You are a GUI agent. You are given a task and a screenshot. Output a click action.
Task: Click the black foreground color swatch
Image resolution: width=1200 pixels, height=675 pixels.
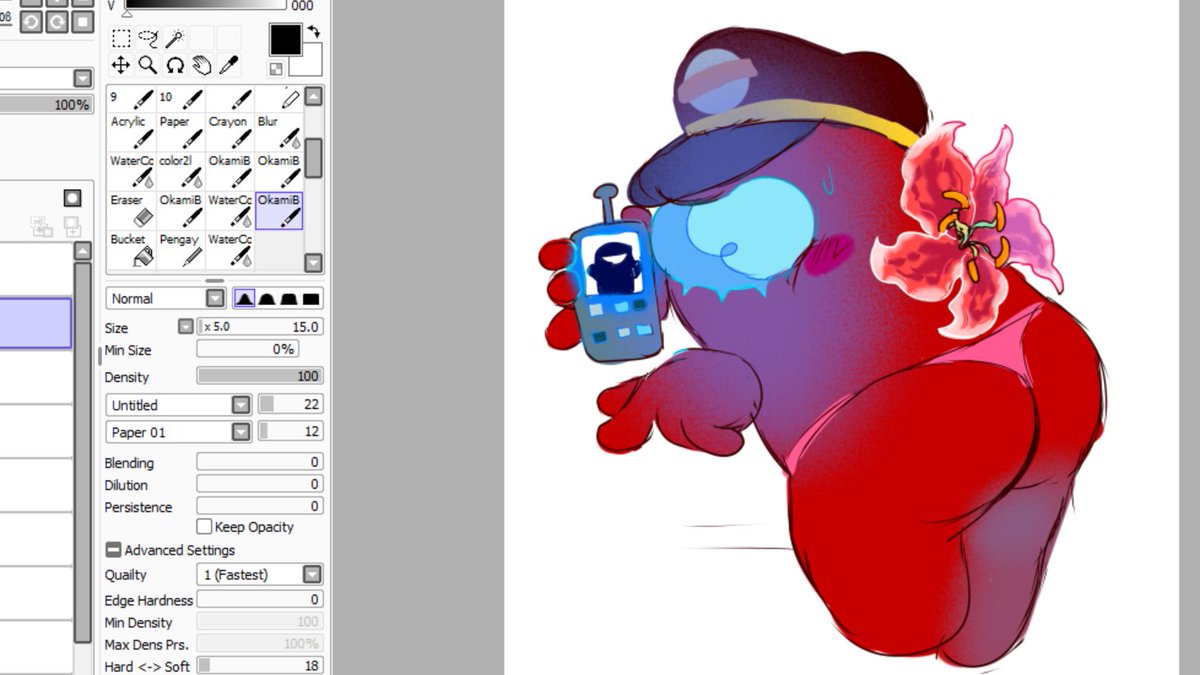pos(285,40)
